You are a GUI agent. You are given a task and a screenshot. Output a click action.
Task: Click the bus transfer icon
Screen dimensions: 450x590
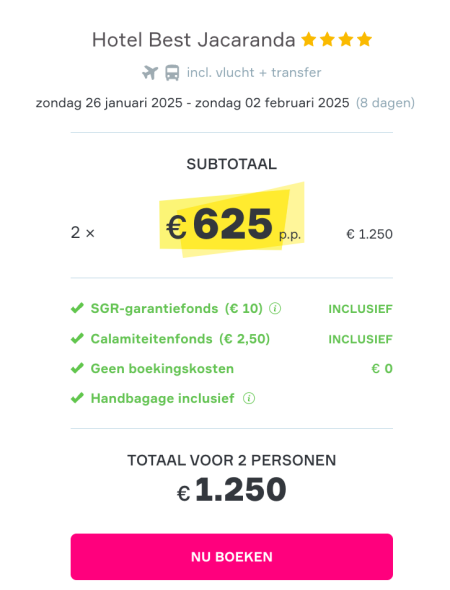coord(172,73)
